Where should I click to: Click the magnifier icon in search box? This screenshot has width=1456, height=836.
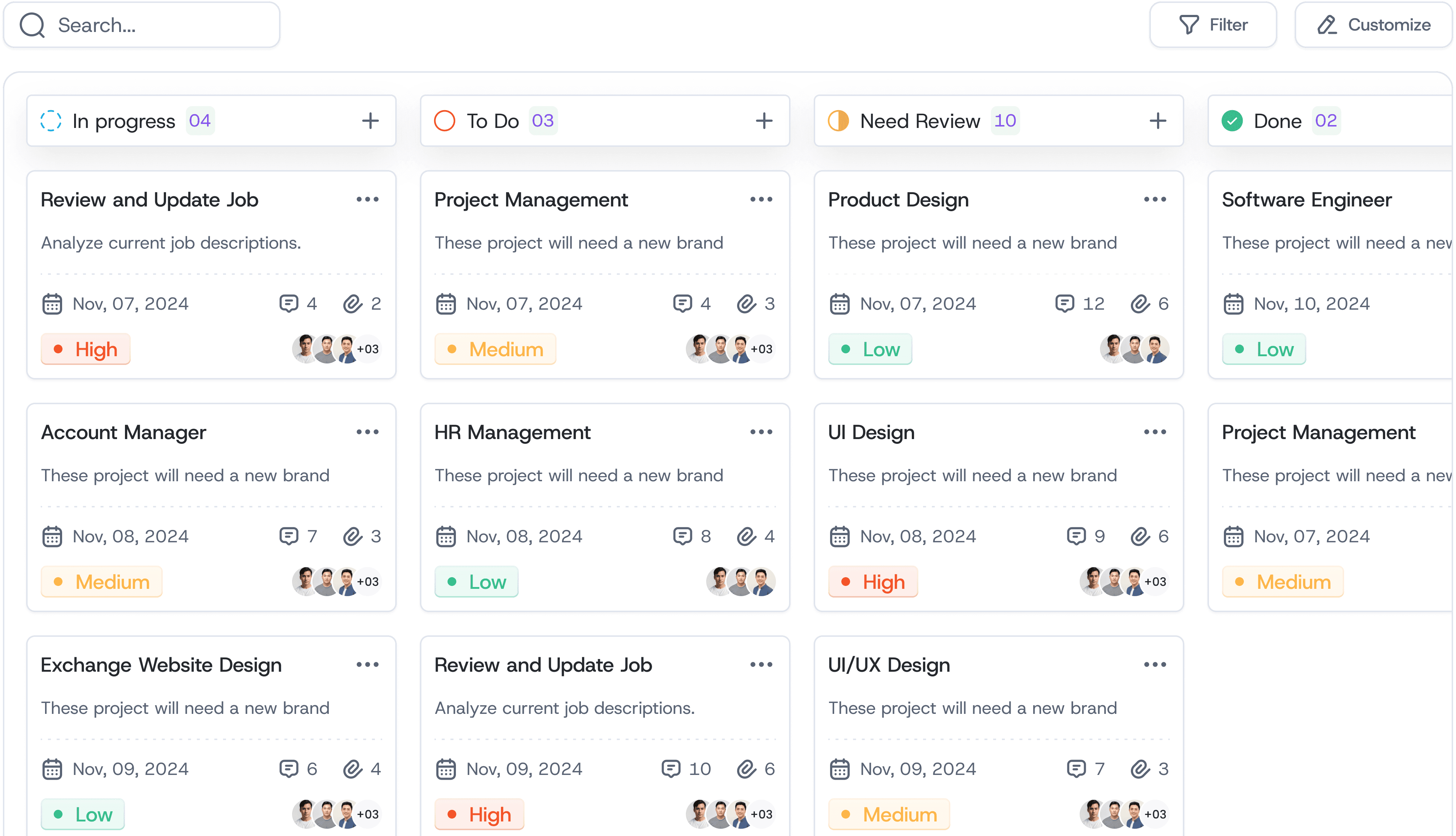[32, 25]
